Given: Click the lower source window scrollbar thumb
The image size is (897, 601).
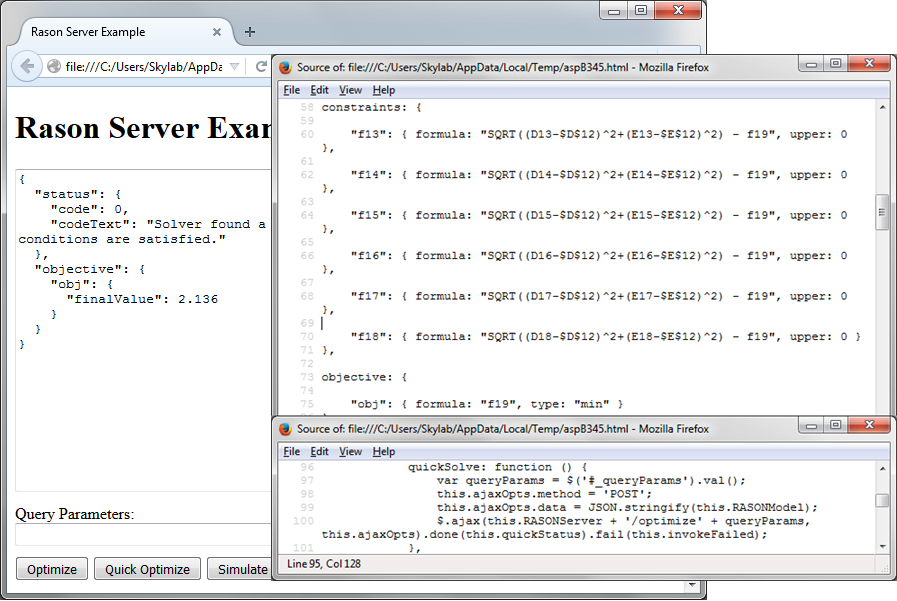Looking at the screenshot, I should [x=882, y=500].
